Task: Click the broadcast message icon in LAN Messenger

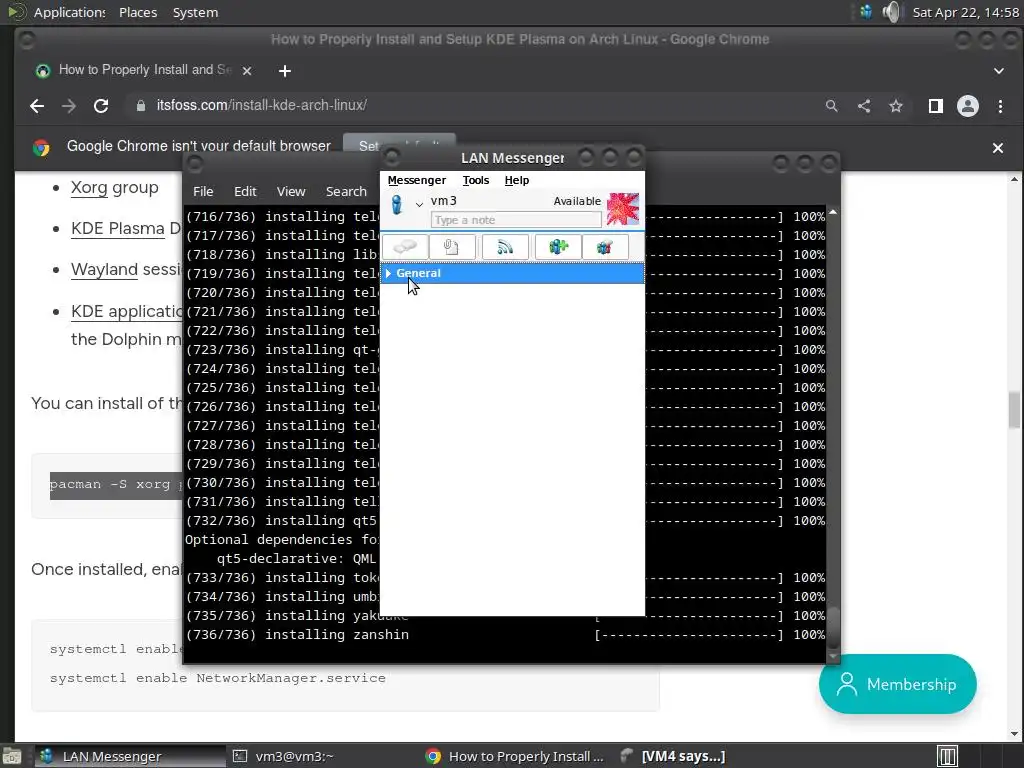Action: [505, 247]
